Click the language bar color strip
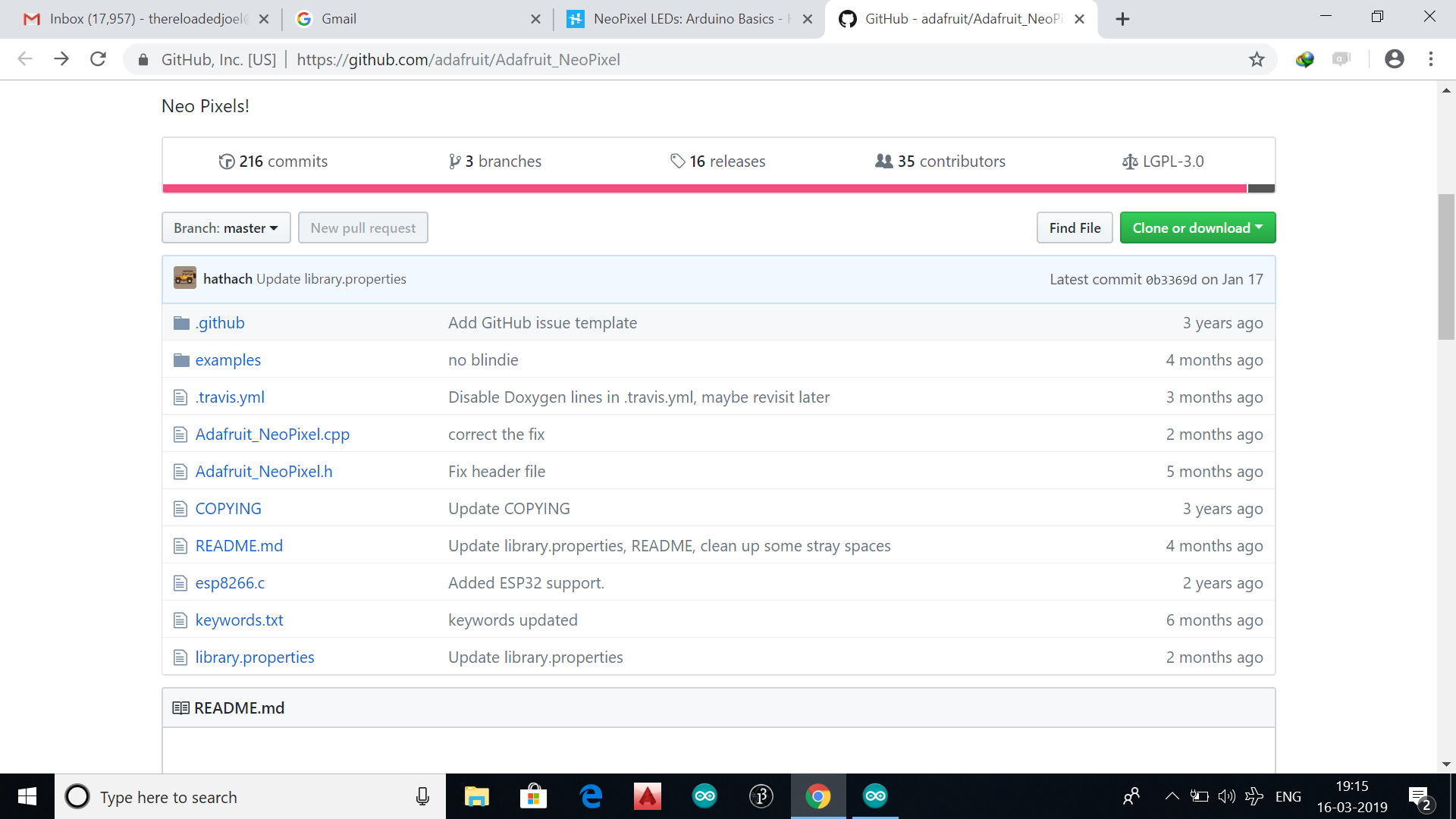Screen dimensions: 1456x819 point(705,188)
